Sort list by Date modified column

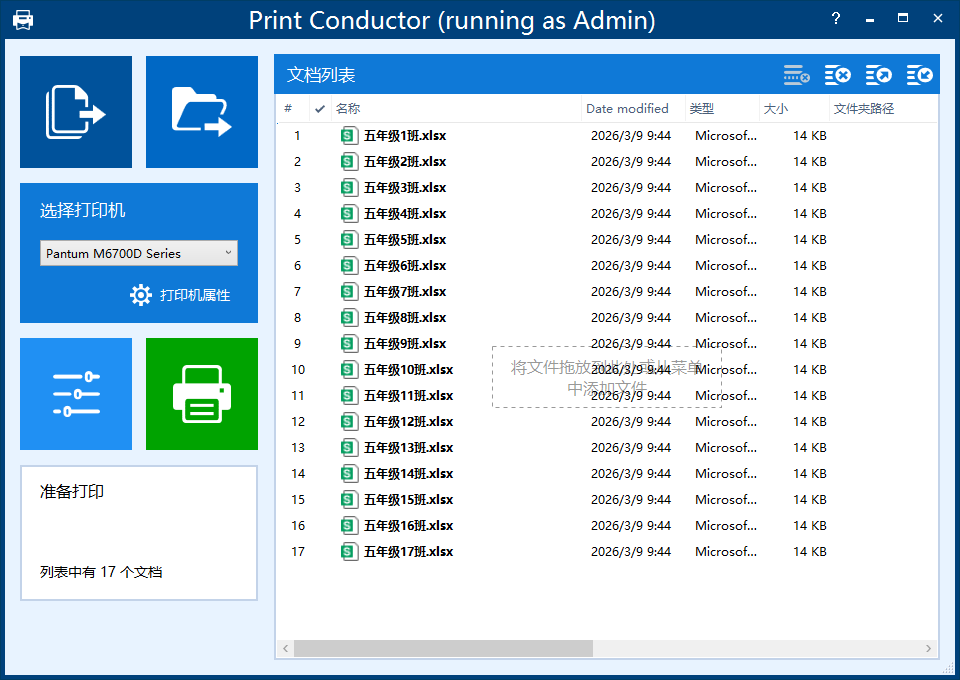[627, 109]
